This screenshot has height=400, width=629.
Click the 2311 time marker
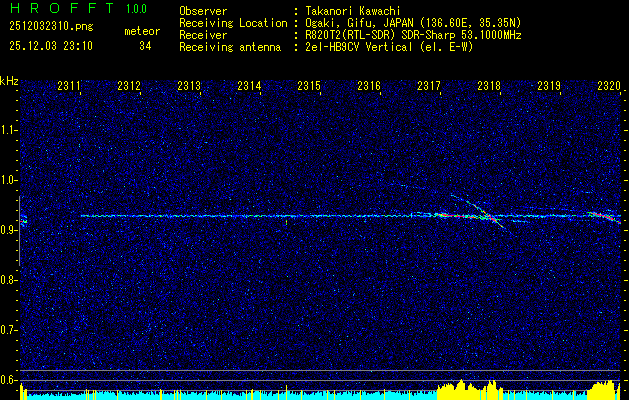(x=69, y=85)
